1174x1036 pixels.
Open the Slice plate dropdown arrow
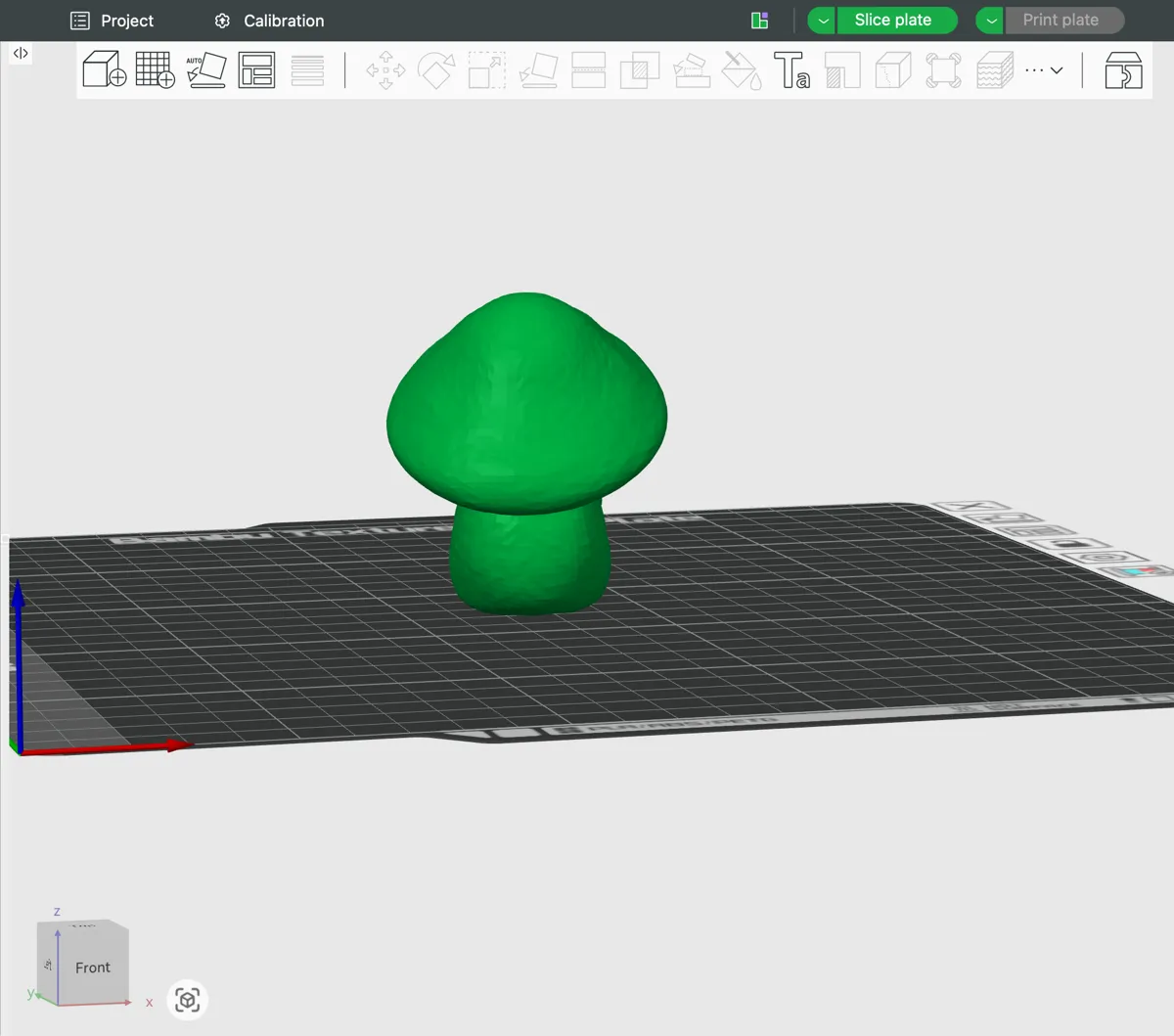click(823, 21)
